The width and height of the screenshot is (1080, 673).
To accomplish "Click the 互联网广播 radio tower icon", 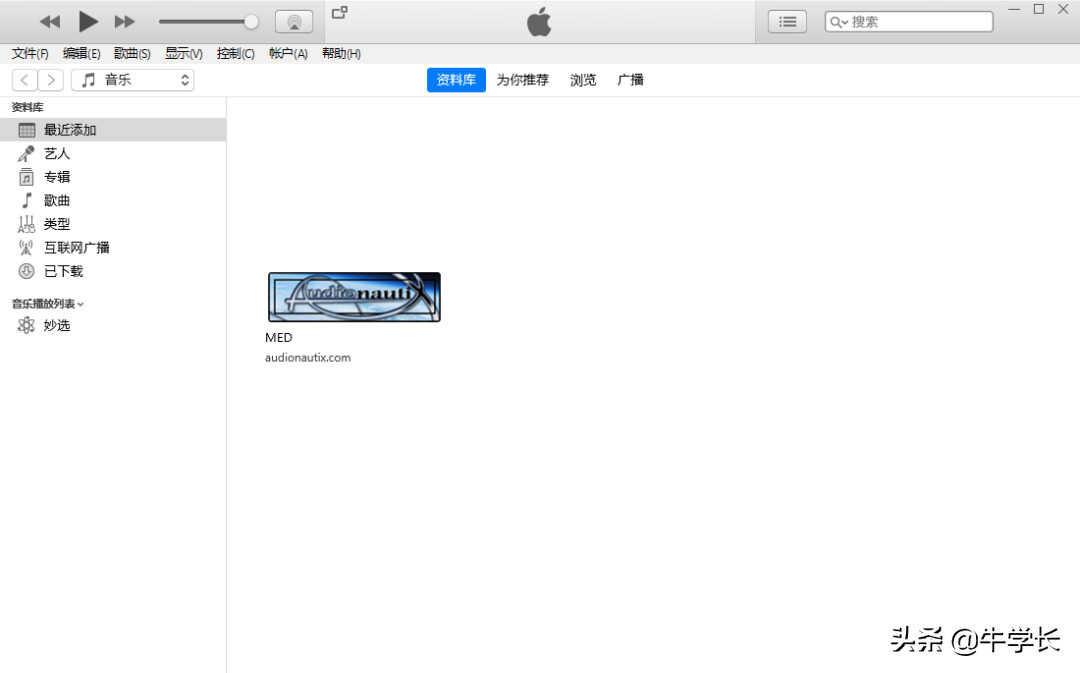I will 26,247.
